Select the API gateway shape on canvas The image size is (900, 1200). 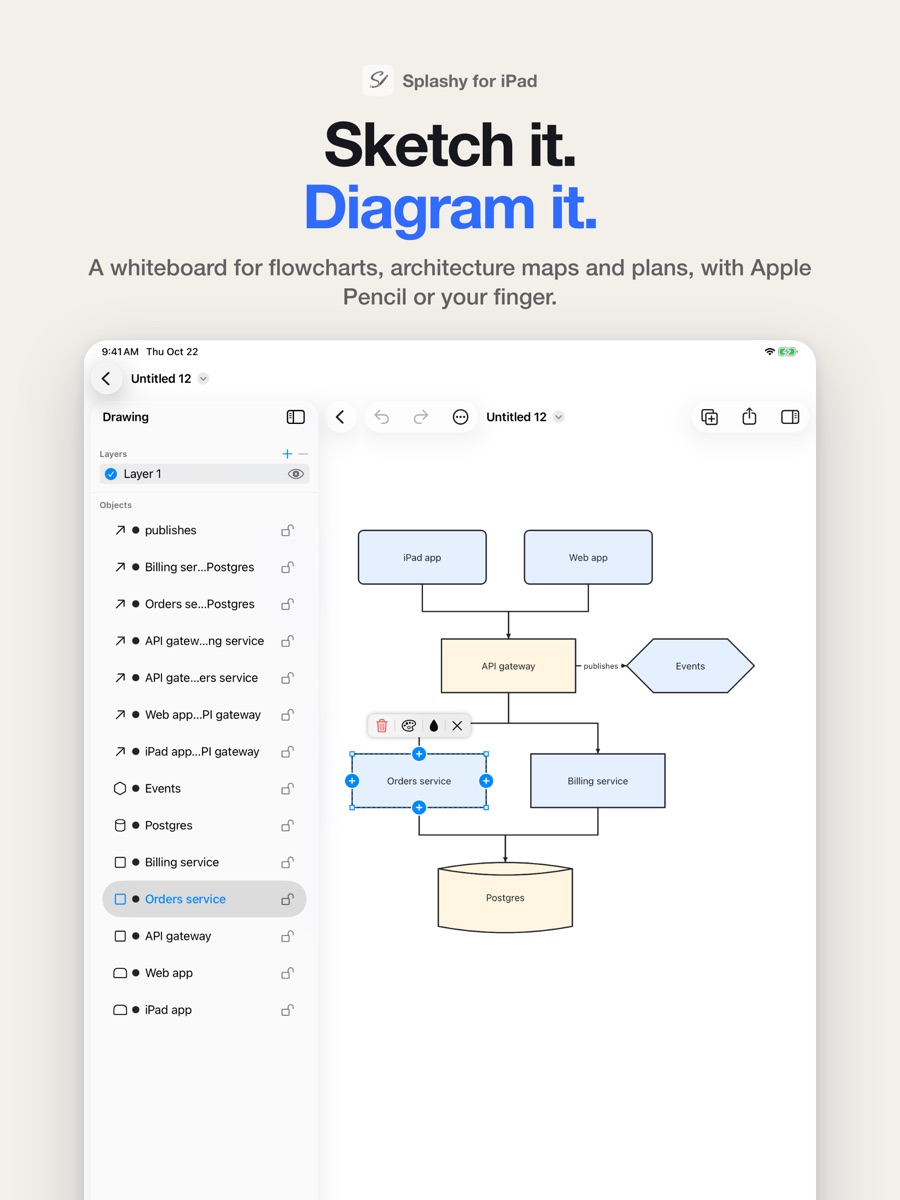508,666
